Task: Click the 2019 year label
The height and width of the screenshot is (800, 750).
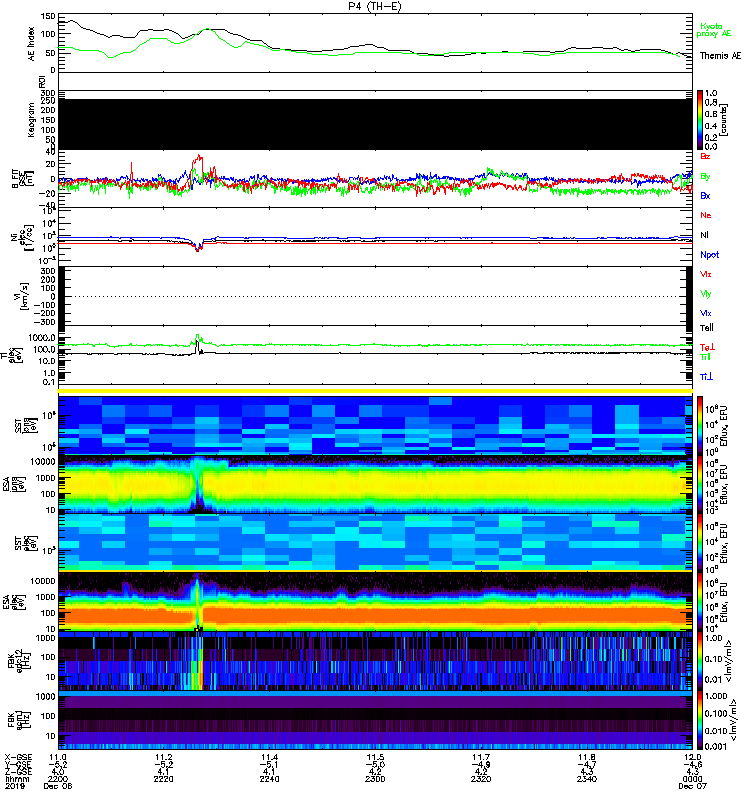Action: [x=15, y=786]
